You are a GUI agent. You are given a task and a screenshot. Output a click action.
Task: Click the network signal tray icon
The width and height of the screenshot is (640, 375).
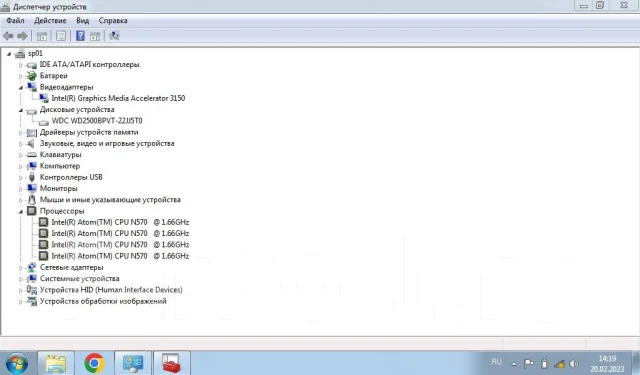559,364
